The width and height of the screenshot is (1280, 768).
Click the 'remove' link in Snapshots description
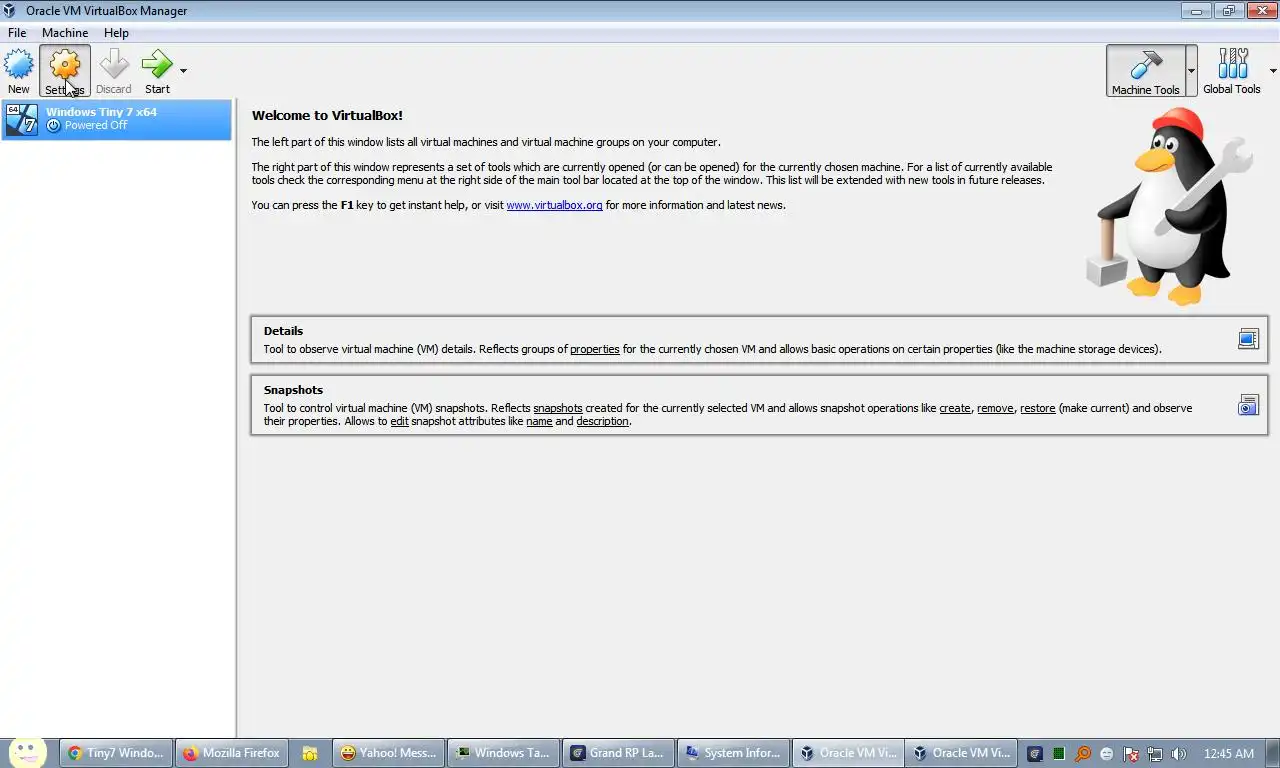point(995,408)
